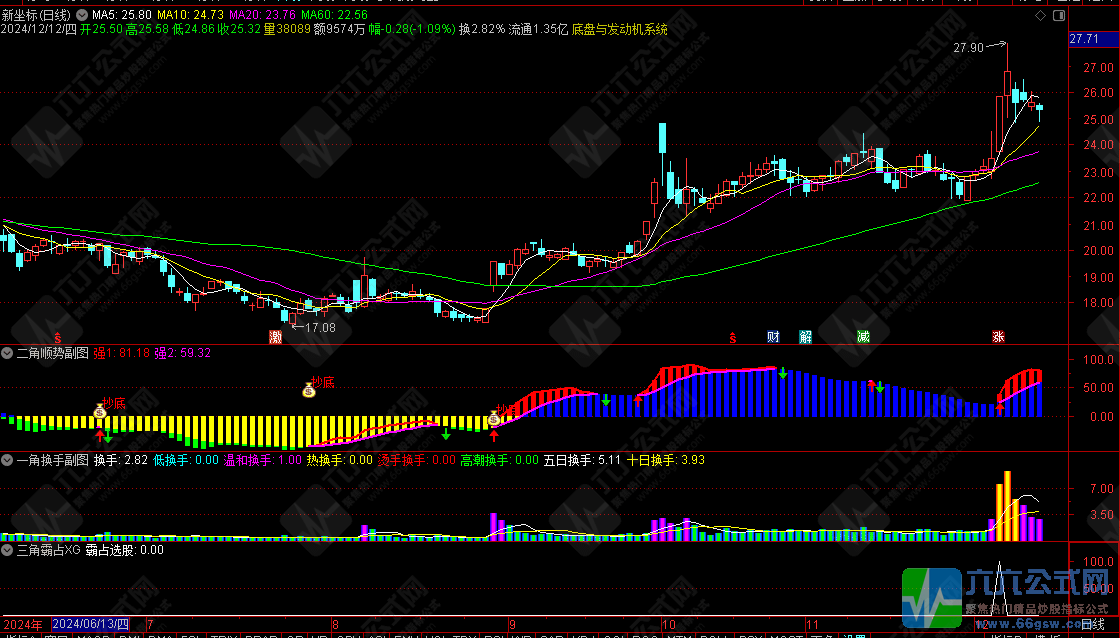Click the first 抄底 money bag icon
The width and height of the screenshot is (1120, 638).
click(x=100, y=410)
